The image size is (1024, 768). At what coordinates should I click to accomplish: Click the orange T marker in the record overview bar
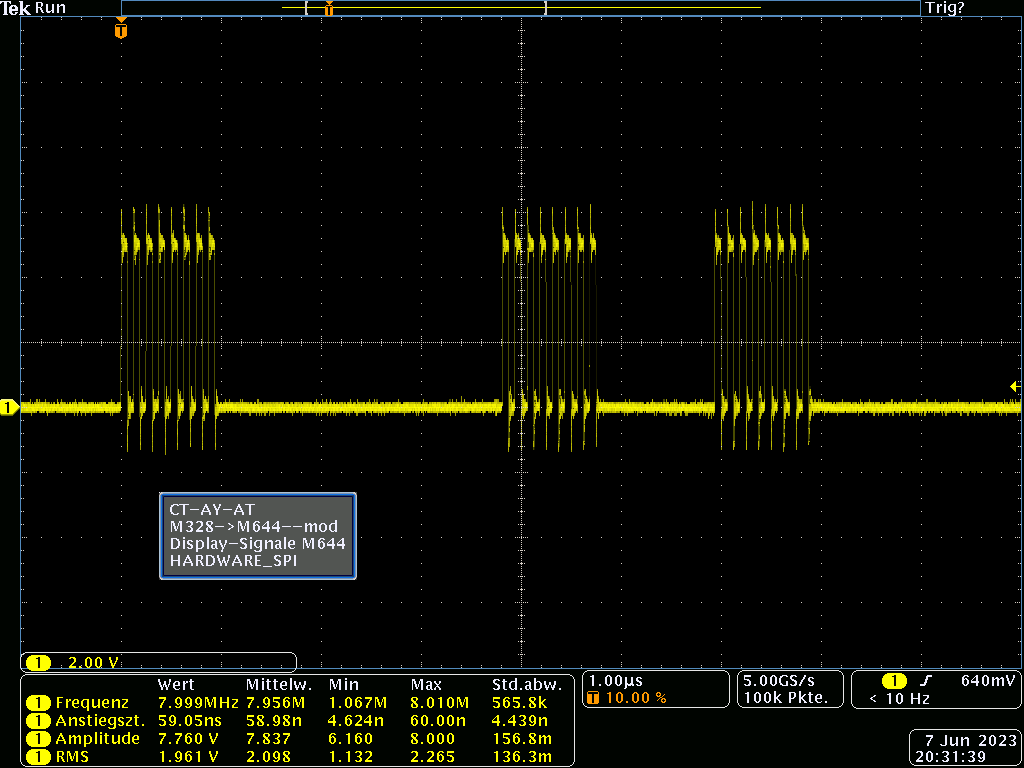click(x=329, y=8)
